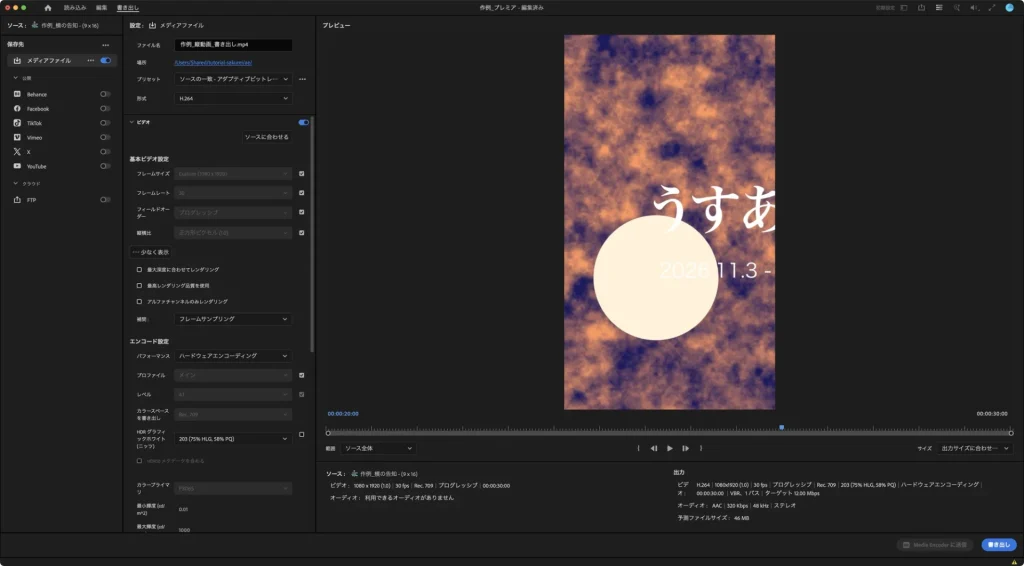Open HDR graphic white 203 dropdown
This screenshot has width=1024, height=566.
pos(233,439)
